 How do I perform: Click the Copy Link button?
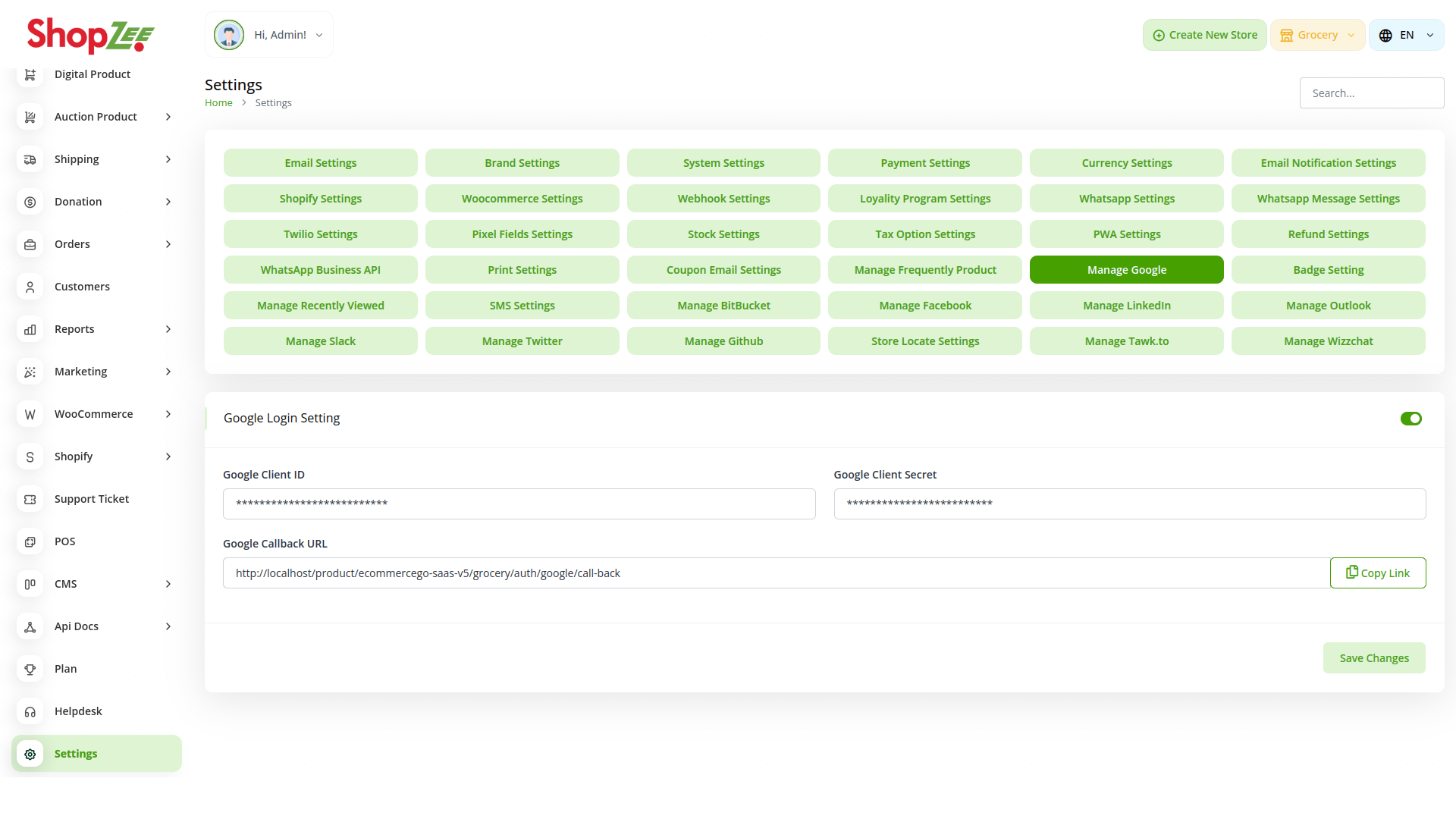pos(1377,573)
